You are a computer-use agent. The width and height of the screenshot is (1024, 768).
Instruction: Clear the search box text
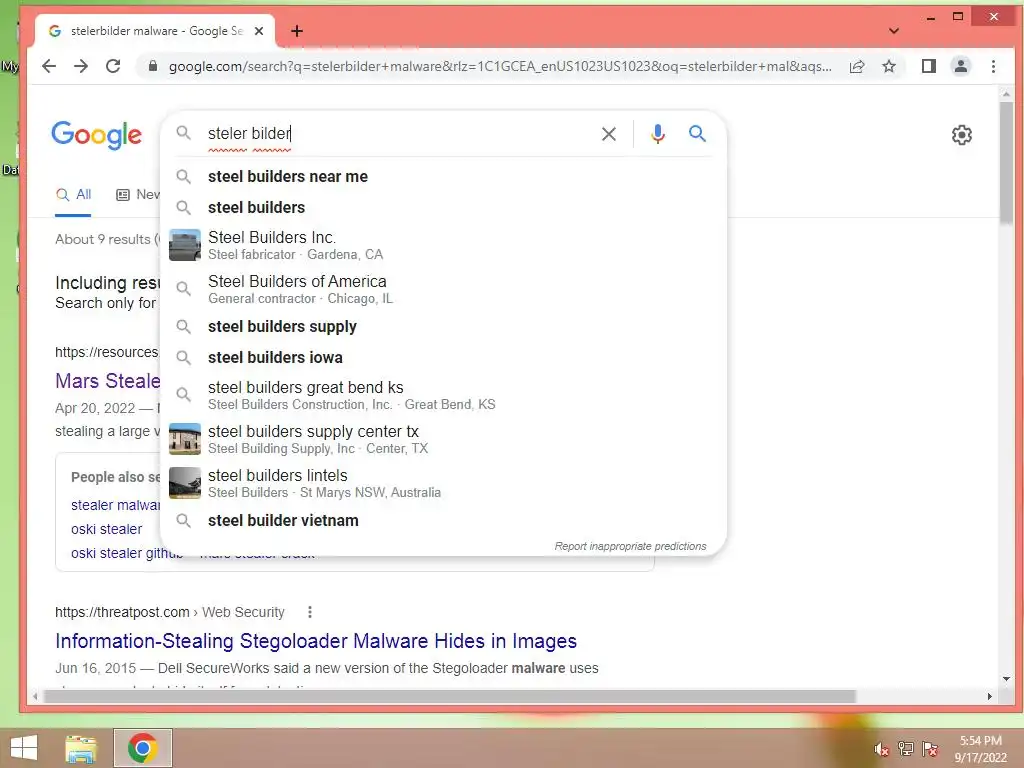609,134
